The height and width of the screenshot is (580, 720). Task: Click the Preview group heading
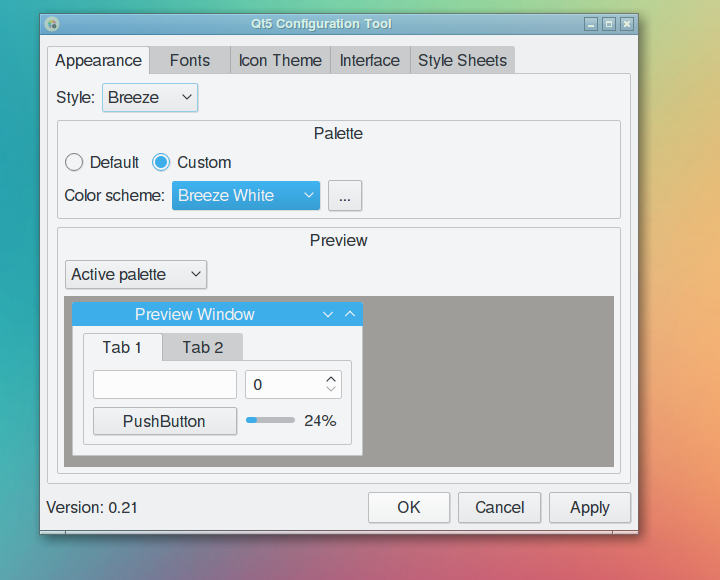pyautogui.click(x=338, y=241)
